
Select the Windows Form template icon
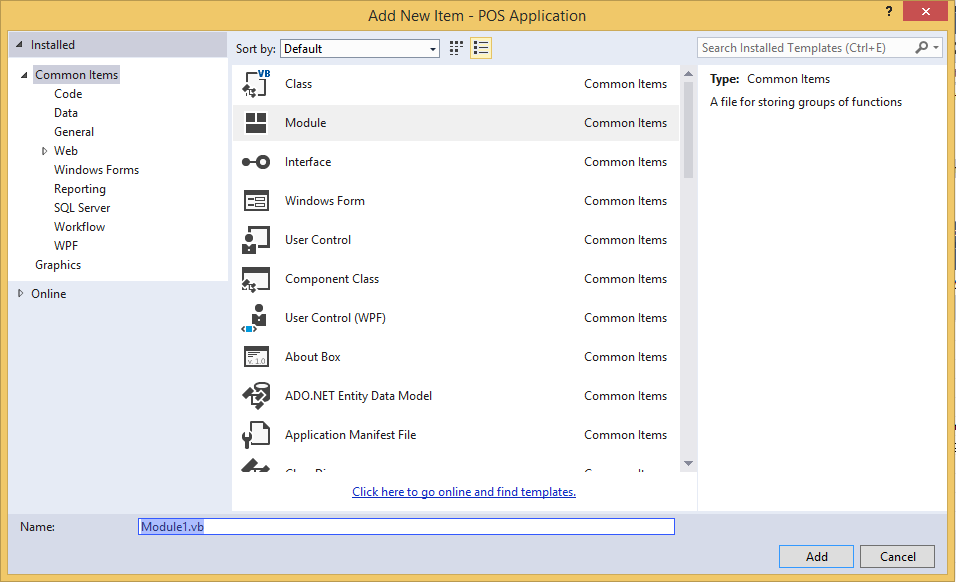click(256, 201)
